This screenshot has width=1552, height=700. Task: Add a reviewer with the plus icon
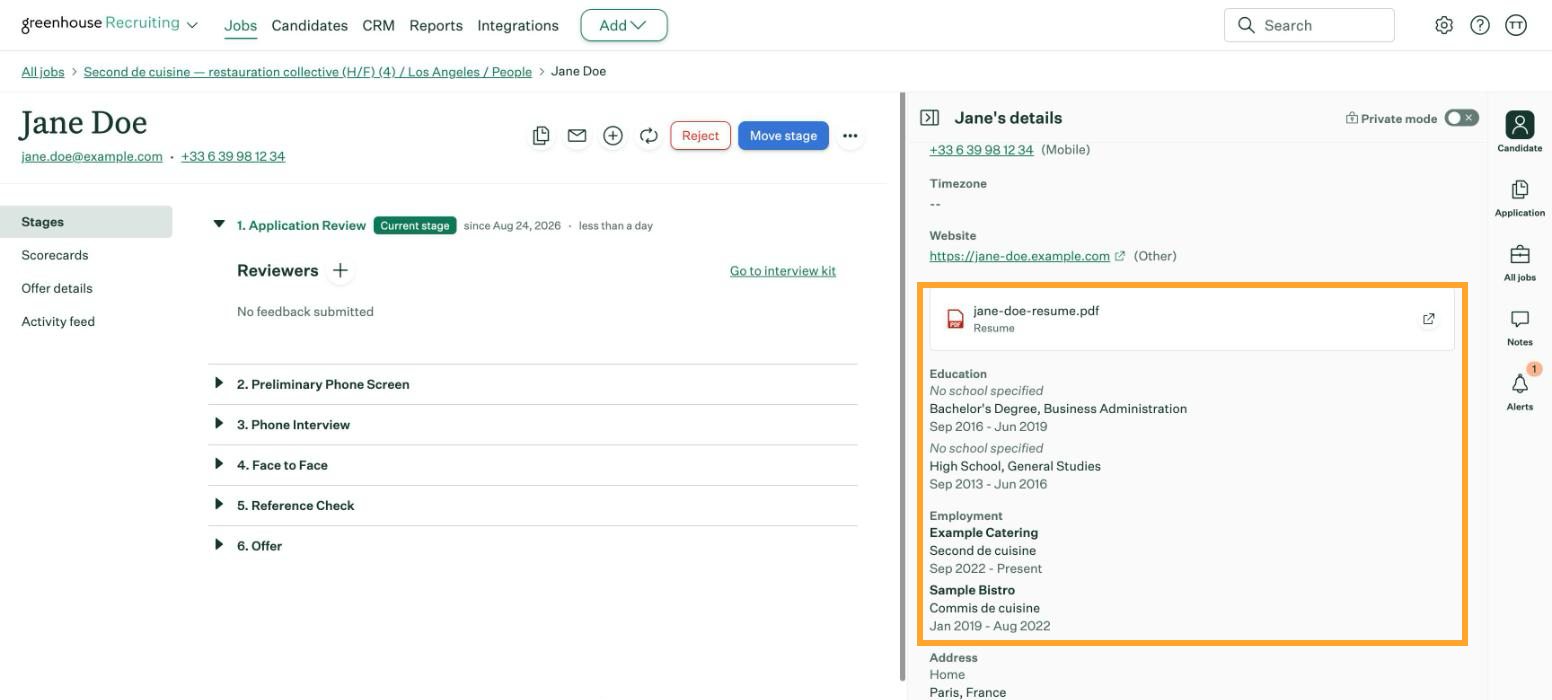340,270
